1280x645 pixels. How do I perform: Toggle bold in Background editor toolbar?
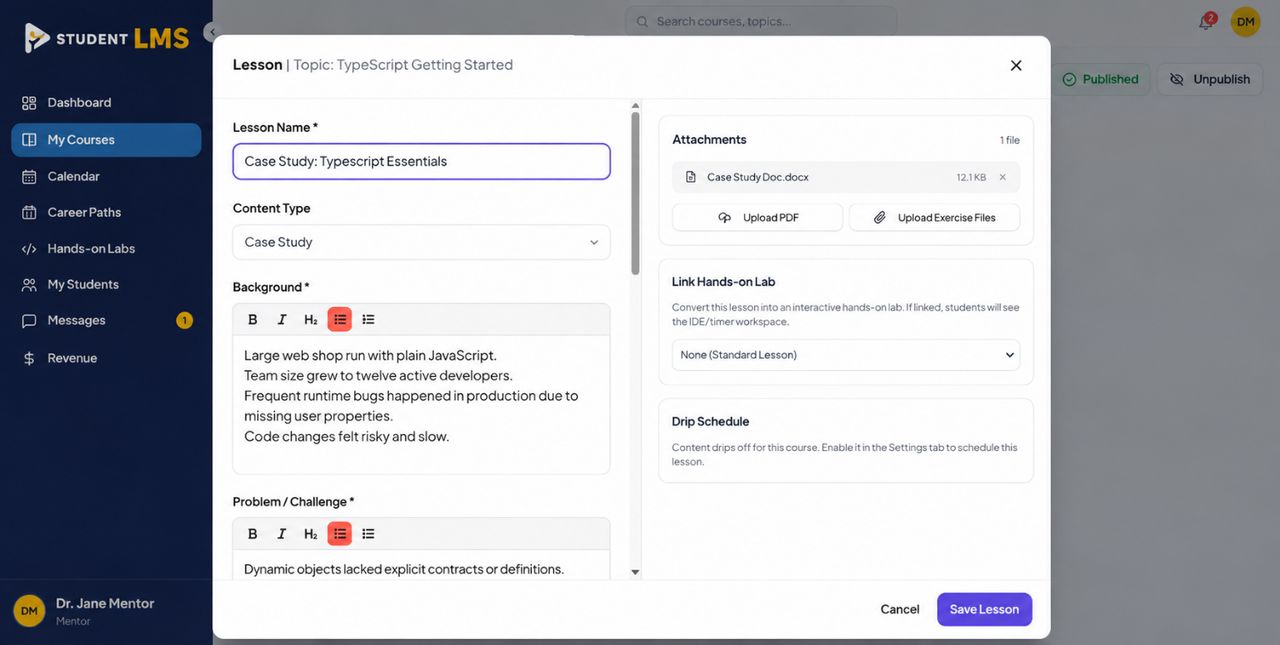[x=253, y=319]
